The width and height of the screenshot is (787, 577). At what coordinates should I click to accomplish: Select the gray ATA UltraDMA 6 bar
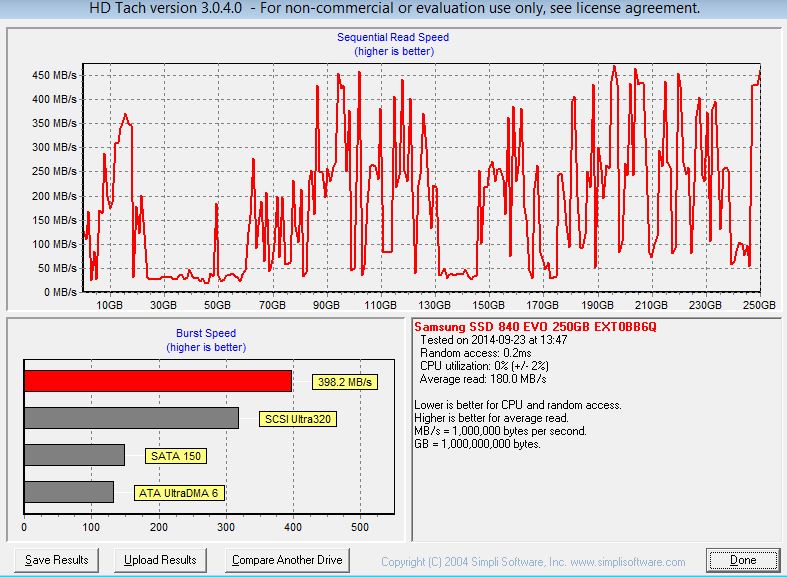pyautogui.click(x=69, y=492)
